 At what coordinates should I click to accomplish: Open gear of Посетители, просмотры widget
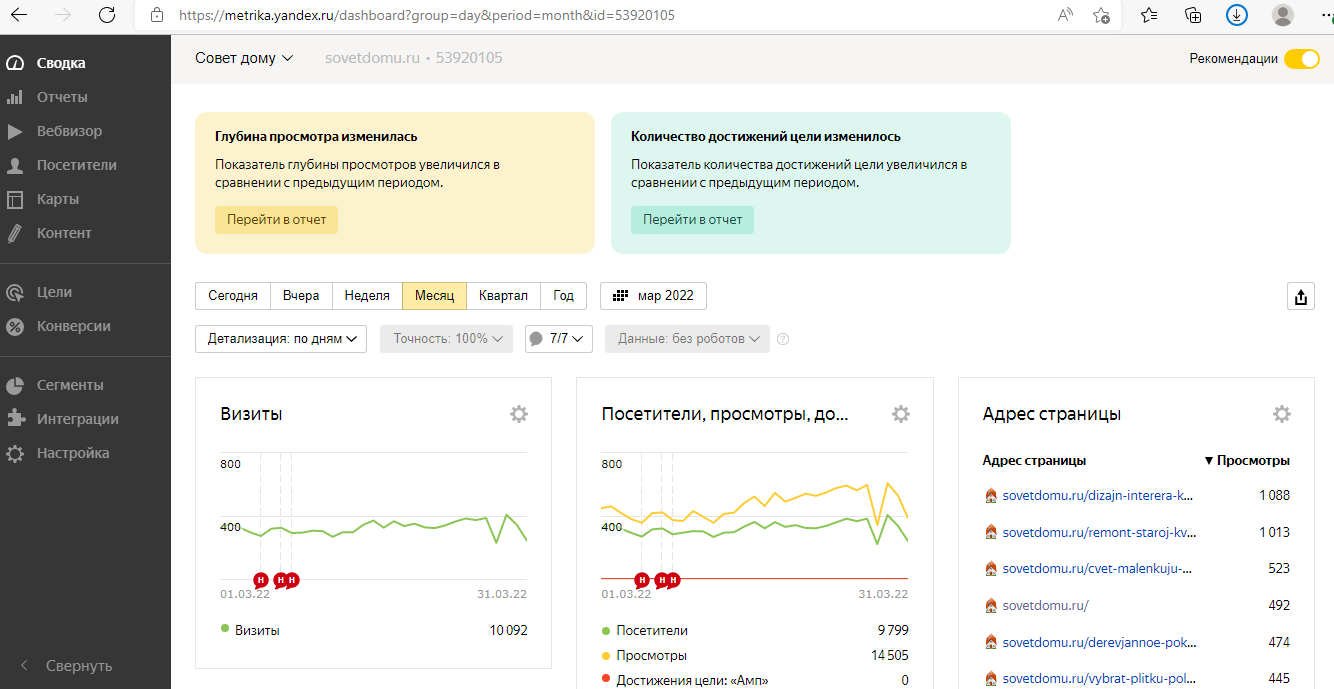tap(900, 414)
